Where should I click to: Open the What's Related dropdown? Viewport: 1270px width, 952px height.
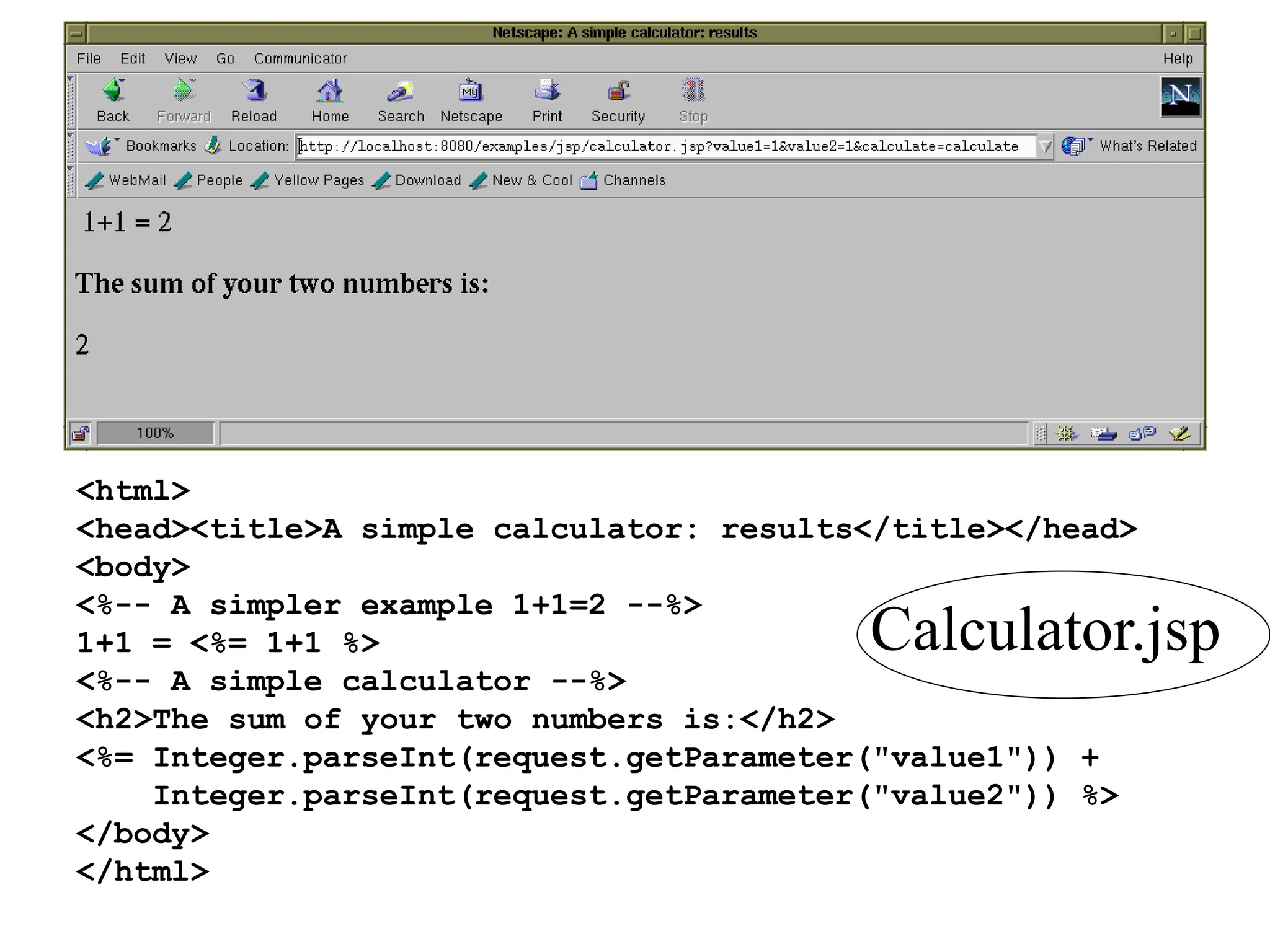point(1129,146)
